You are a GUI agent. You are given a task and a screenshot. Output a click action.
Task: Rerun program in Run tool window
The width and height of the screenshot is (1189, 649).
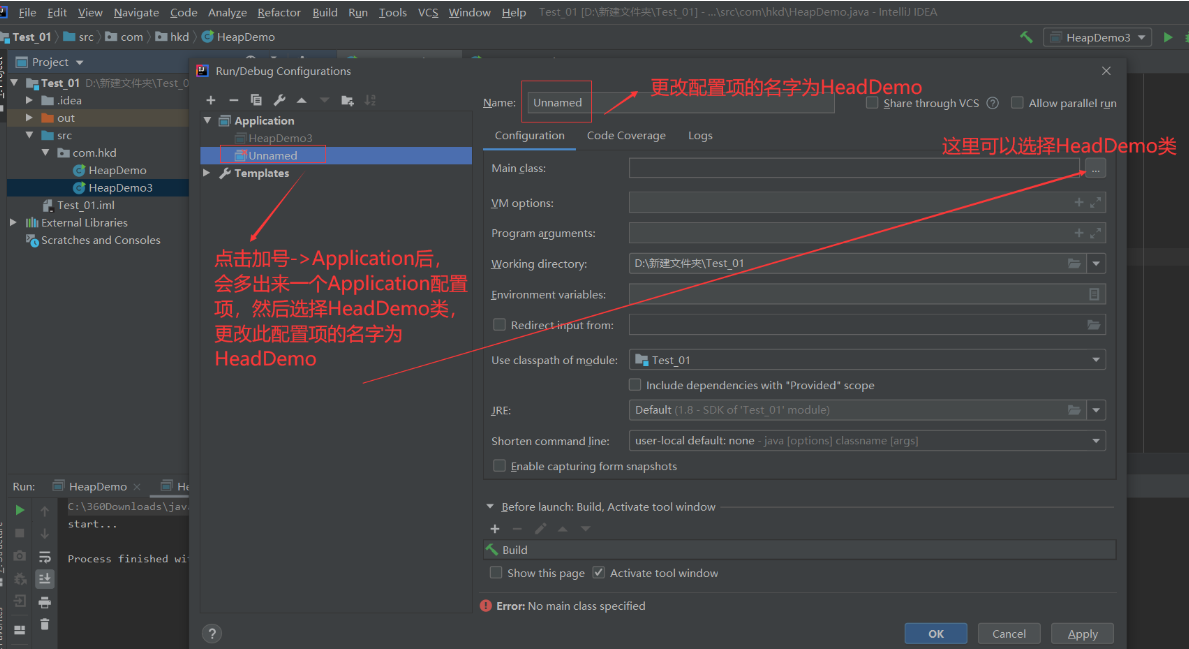pyautogui.click(x=20, y=510)
